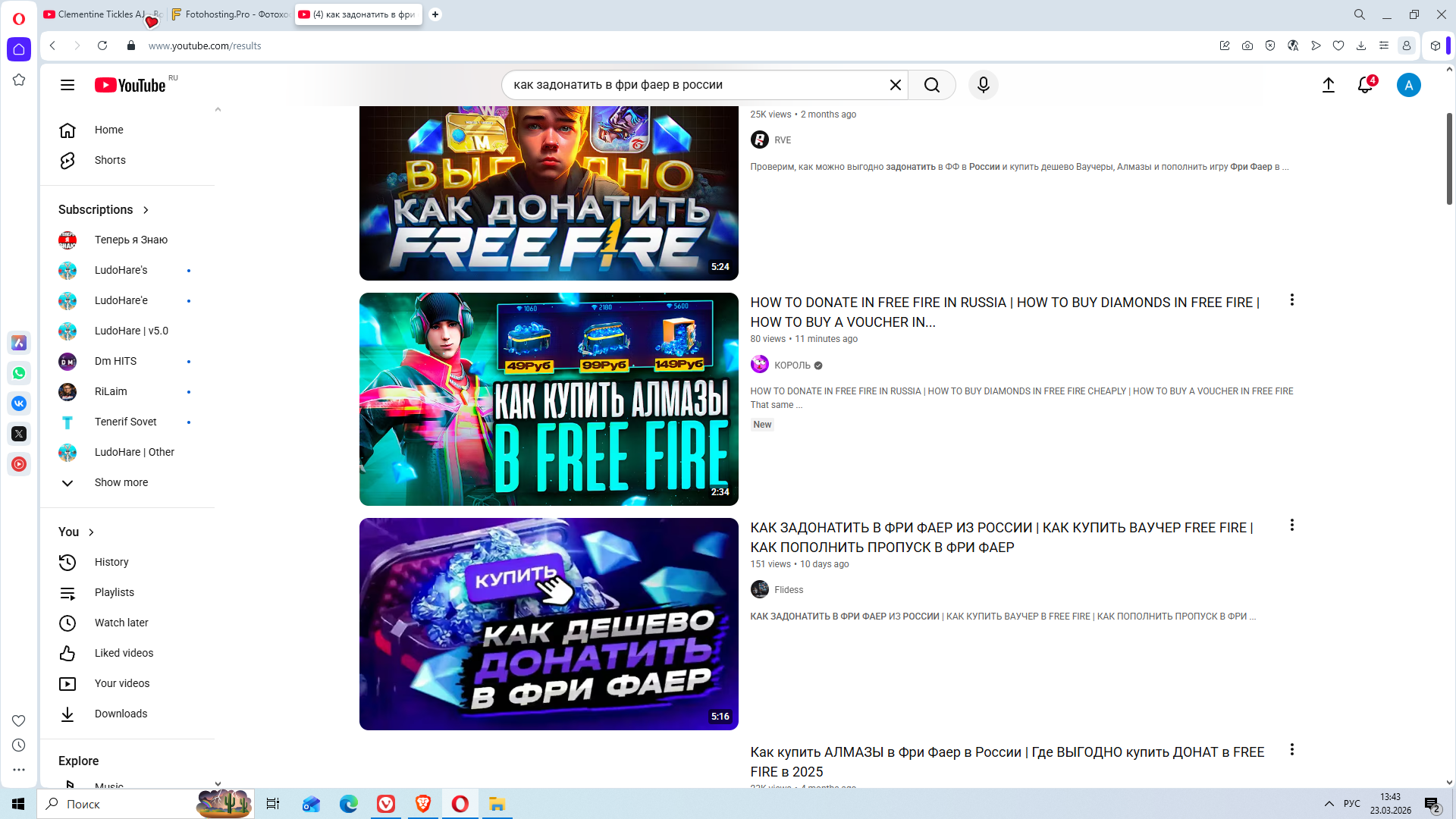This screenshot has height=819, width=1456.
Task: Switch to Fotohosting.Pro tab
Action: coord(231,14)
